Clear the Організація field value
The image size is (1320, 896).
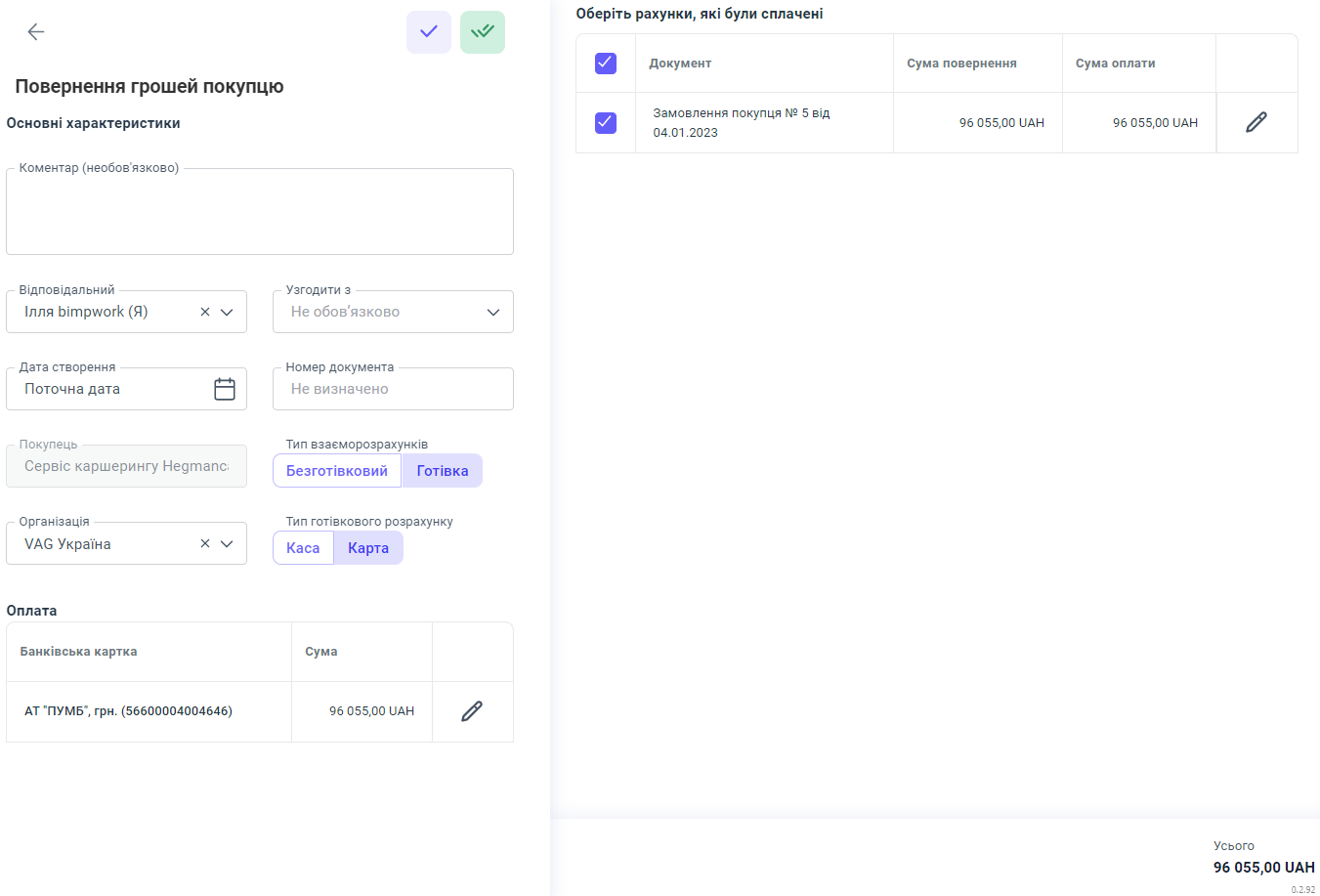pyautogui.click(x=205, y=544)
